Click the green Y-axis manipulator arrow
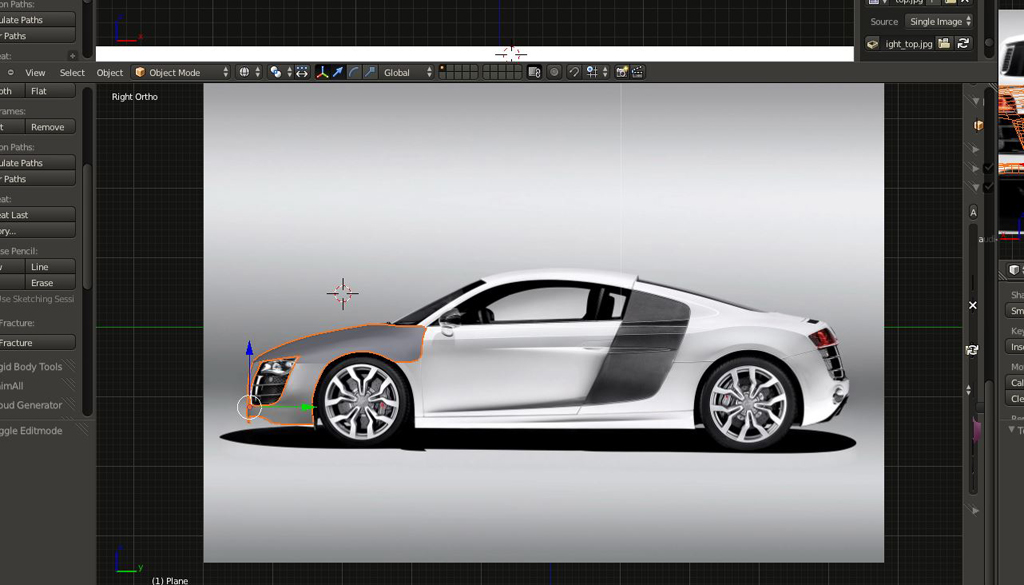This screenshot has width=1024, height=585. click(x=308, y=407)
